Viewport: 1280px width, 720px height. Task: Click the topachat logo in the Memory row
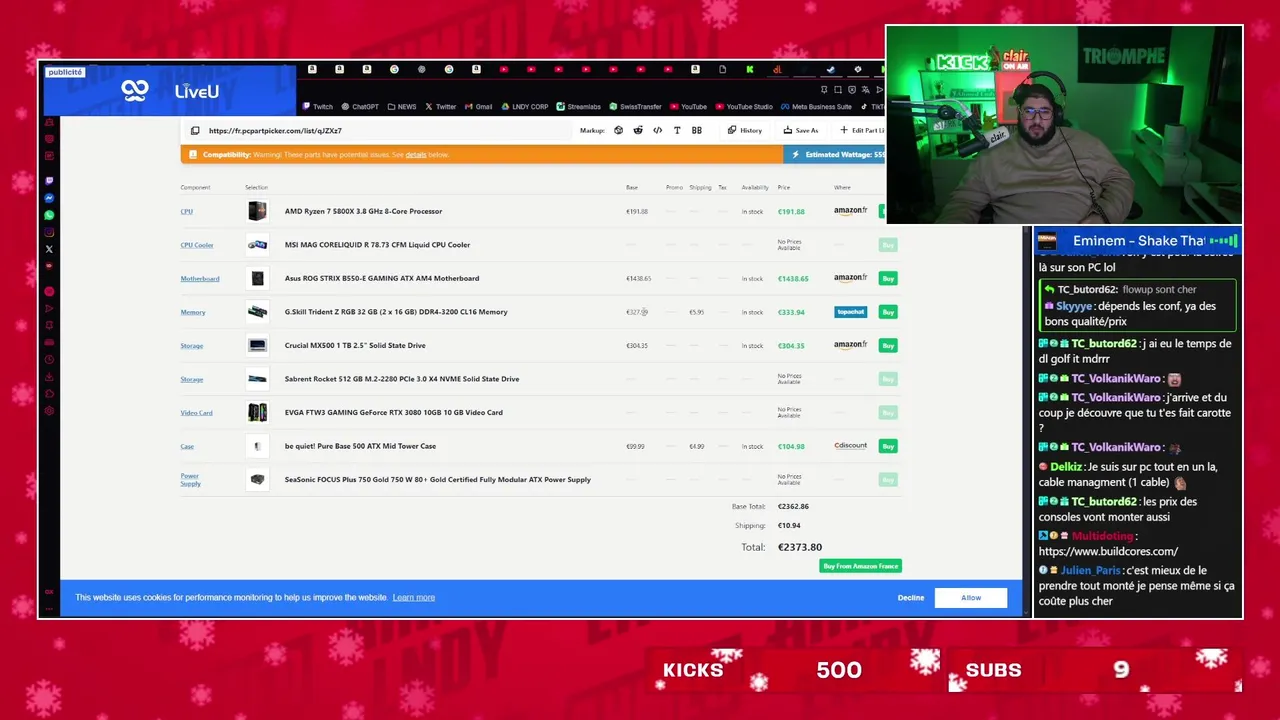click(x=850, y=312)
